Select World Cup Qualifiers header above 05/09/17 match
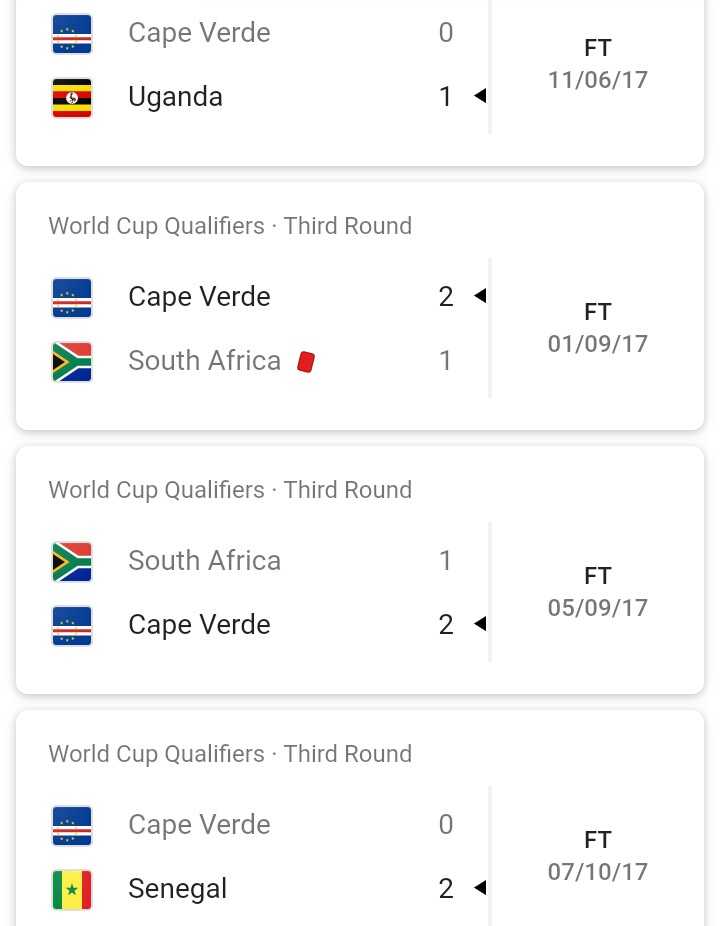The height and width of the screenshot is (926, 720). (x=230, y=490)
